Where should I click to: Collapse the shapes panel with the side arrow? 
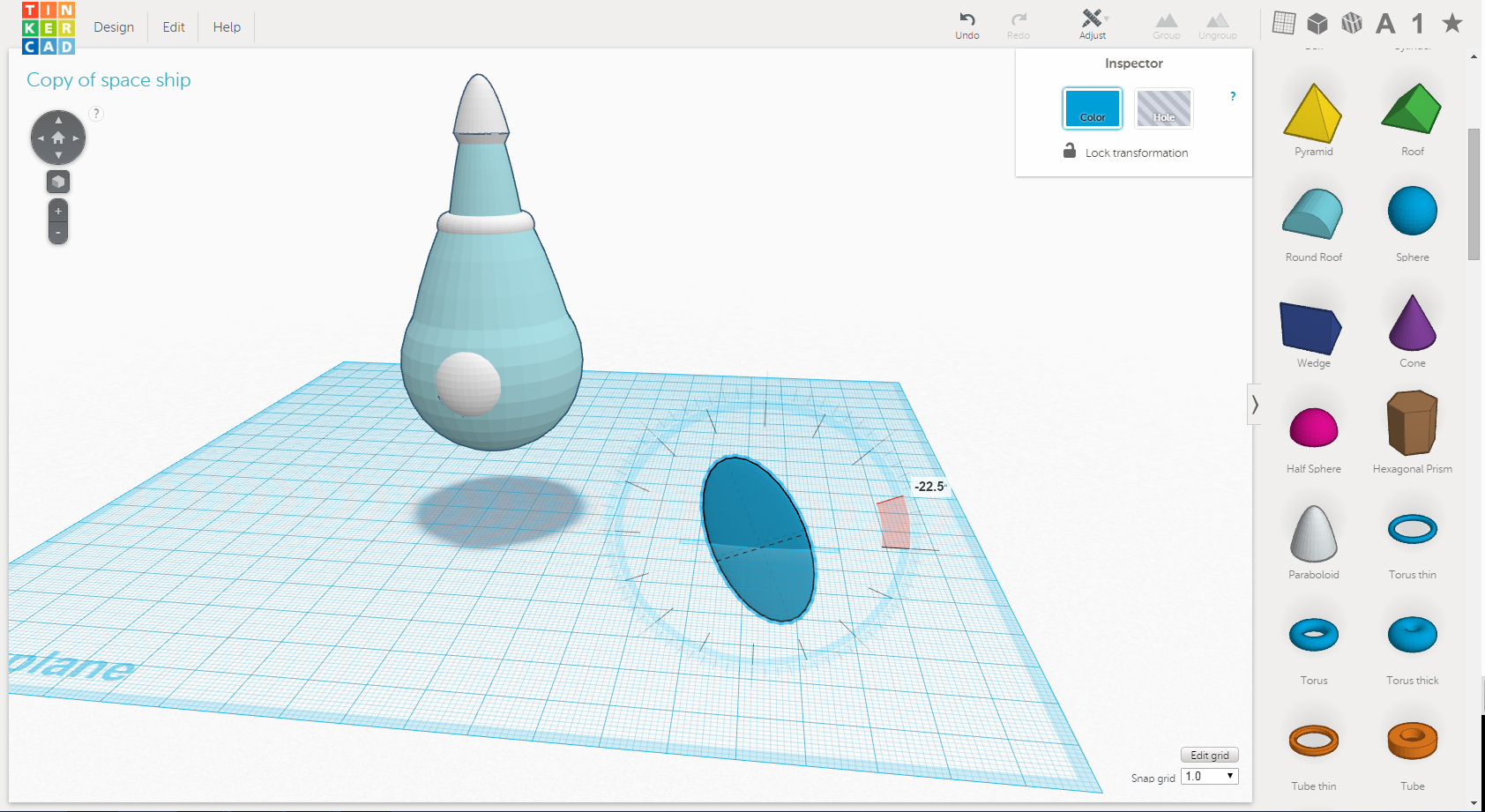pos(1254,405)
